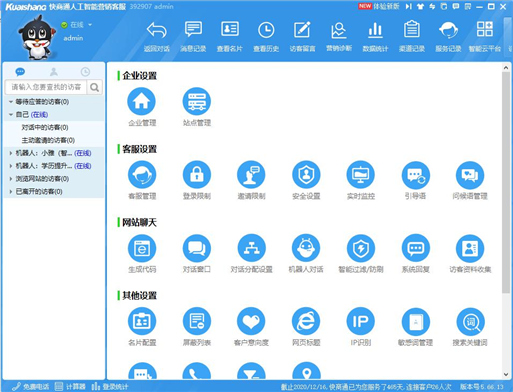Open 系统回复 icon
Screen dimensions: 513x392
pyautogui.click(x=415, y=248)
